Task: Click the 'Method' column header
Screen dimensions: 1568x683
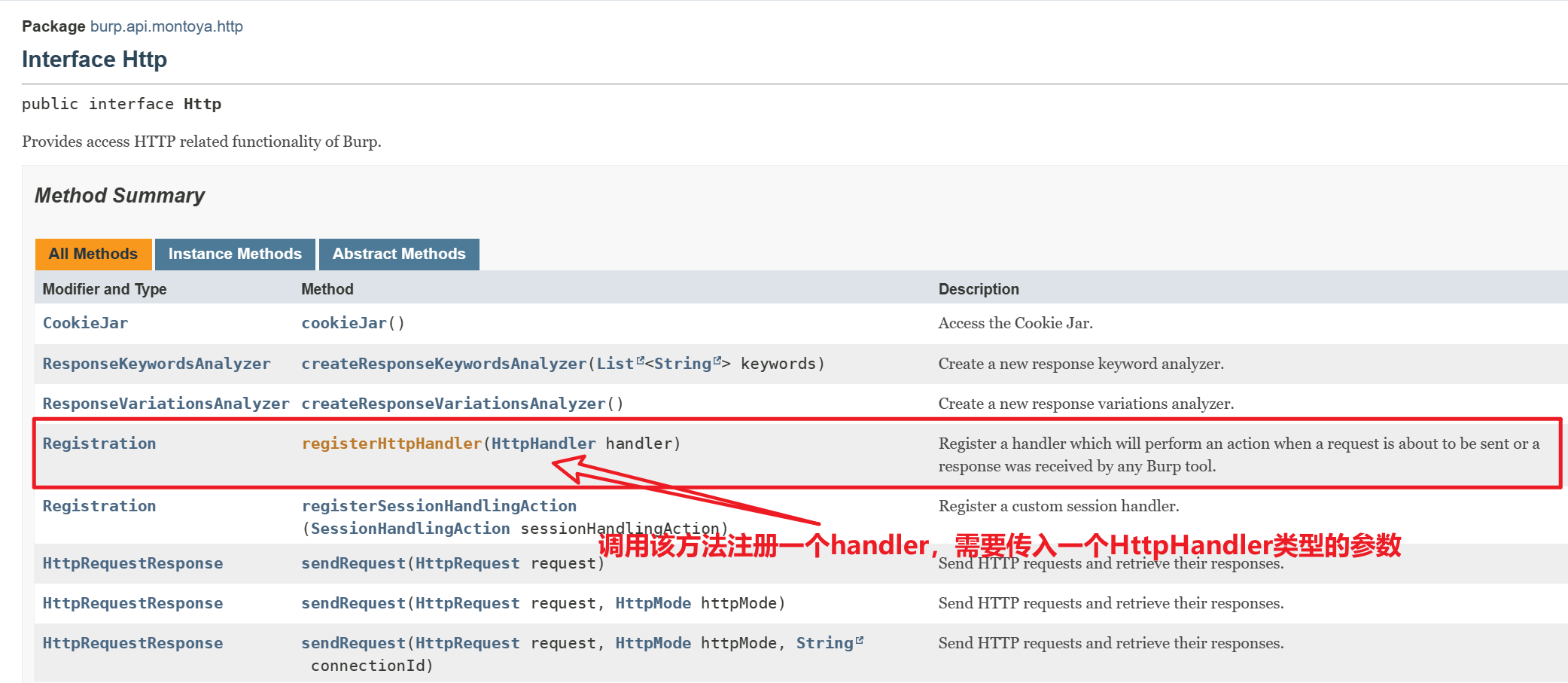Action: point(327,289)
